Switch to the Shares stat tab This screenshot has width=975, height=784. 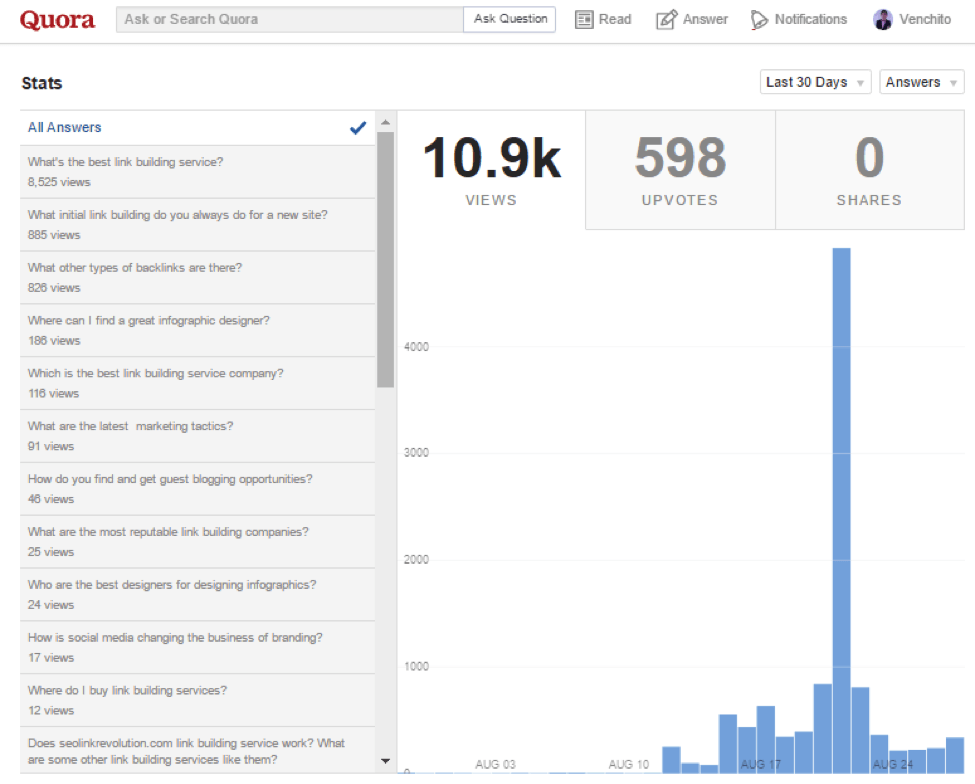(869, 170)
